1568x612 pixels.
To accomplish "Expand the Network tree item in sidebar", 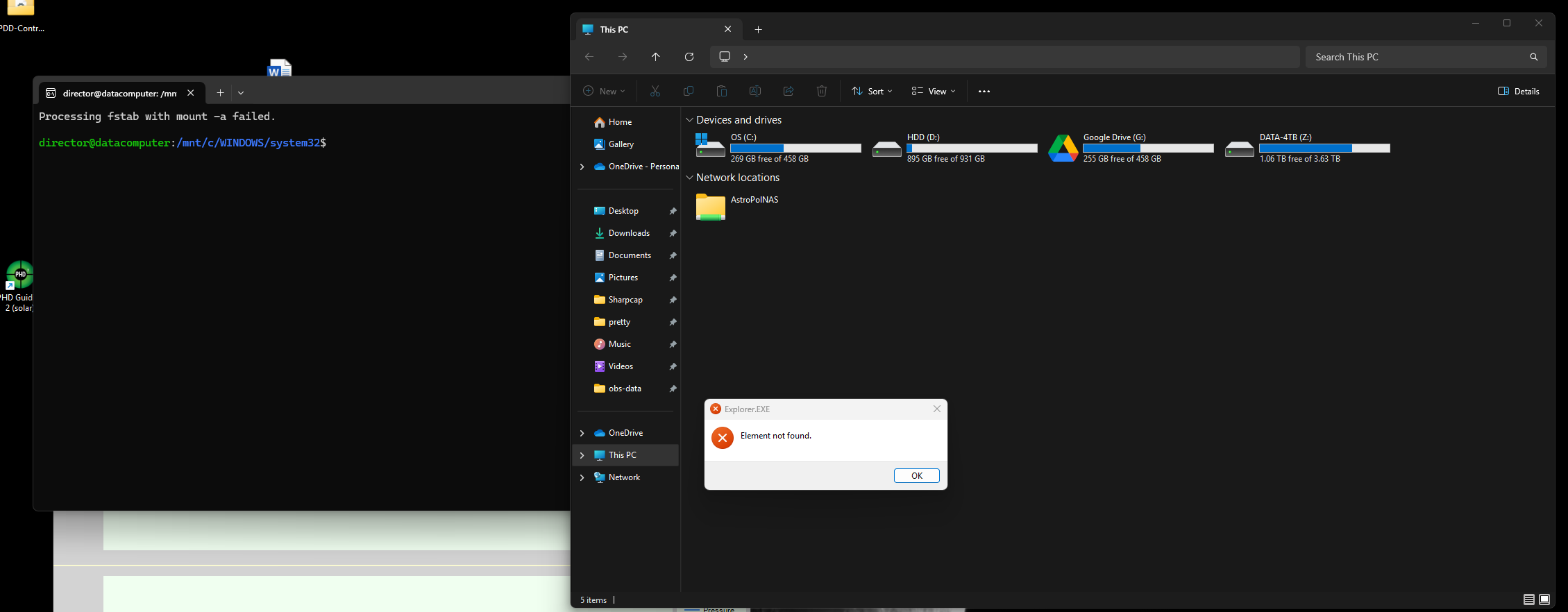I will (582, 477).
